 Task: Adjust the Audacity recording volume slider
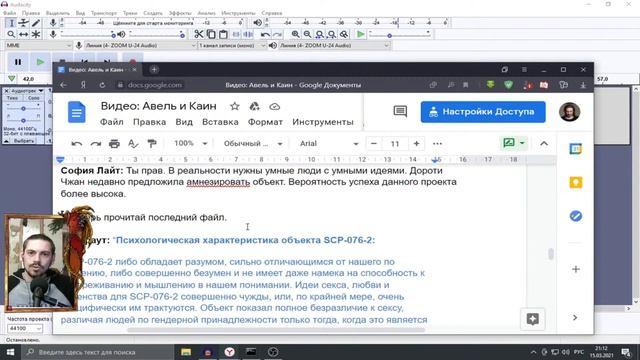(88, 35)
